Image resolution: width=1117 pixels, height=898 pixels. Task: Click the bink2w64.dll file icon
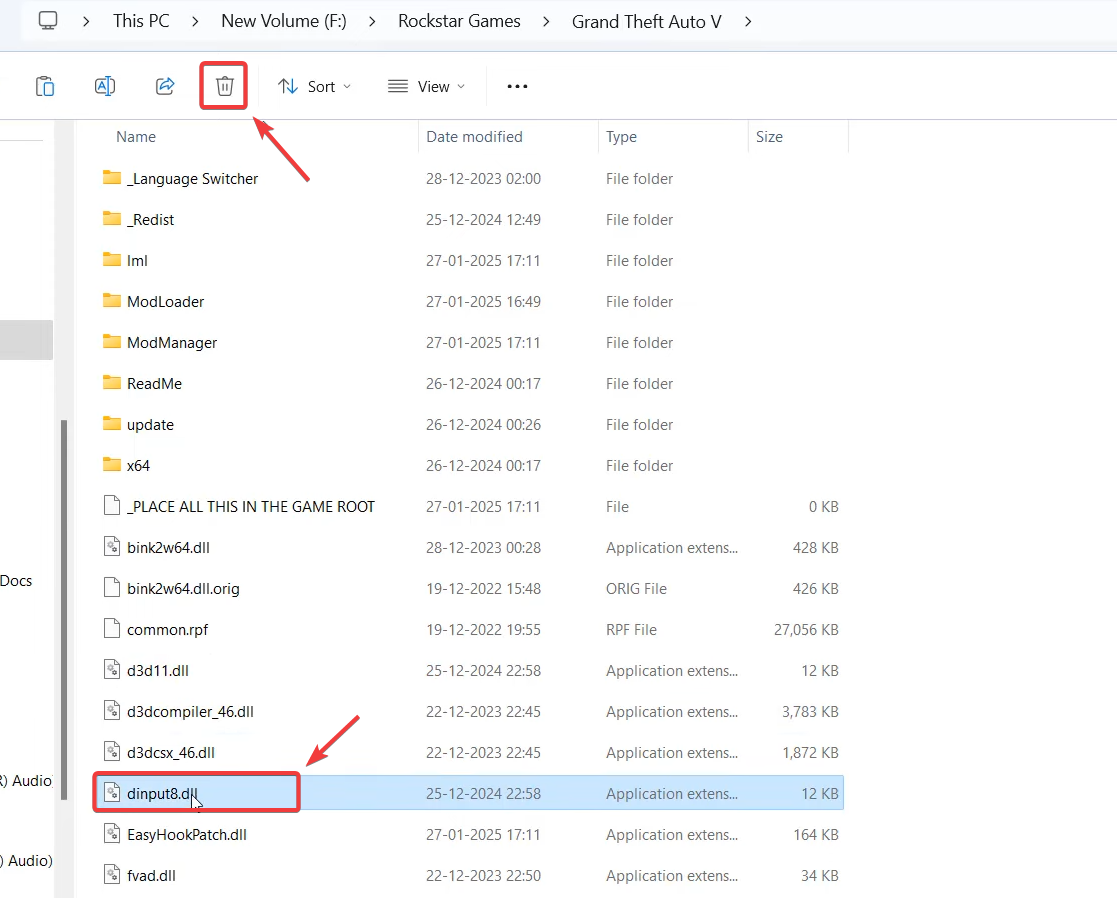112,547
